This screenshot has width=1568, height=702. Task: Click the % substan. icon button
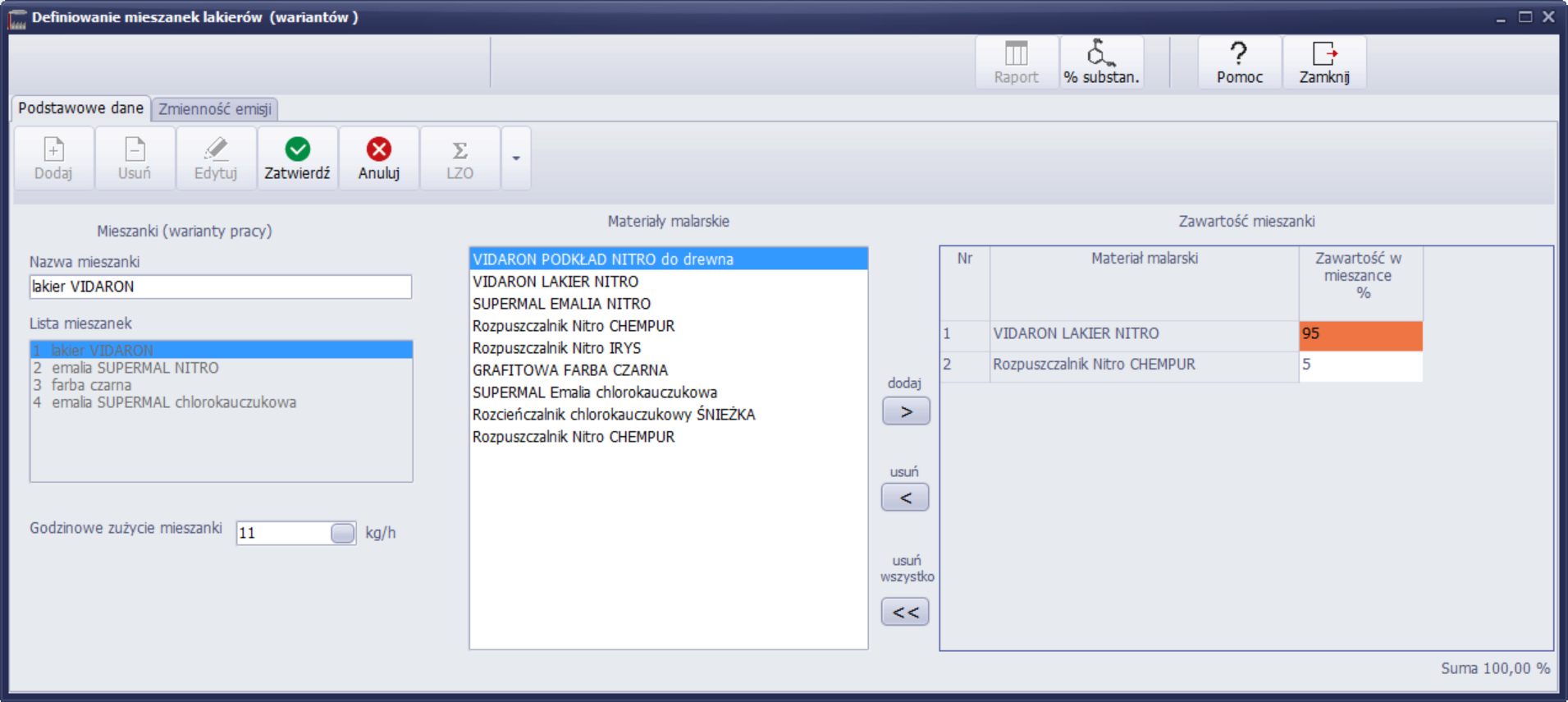pyautogui.click(x=1101, y=62)
